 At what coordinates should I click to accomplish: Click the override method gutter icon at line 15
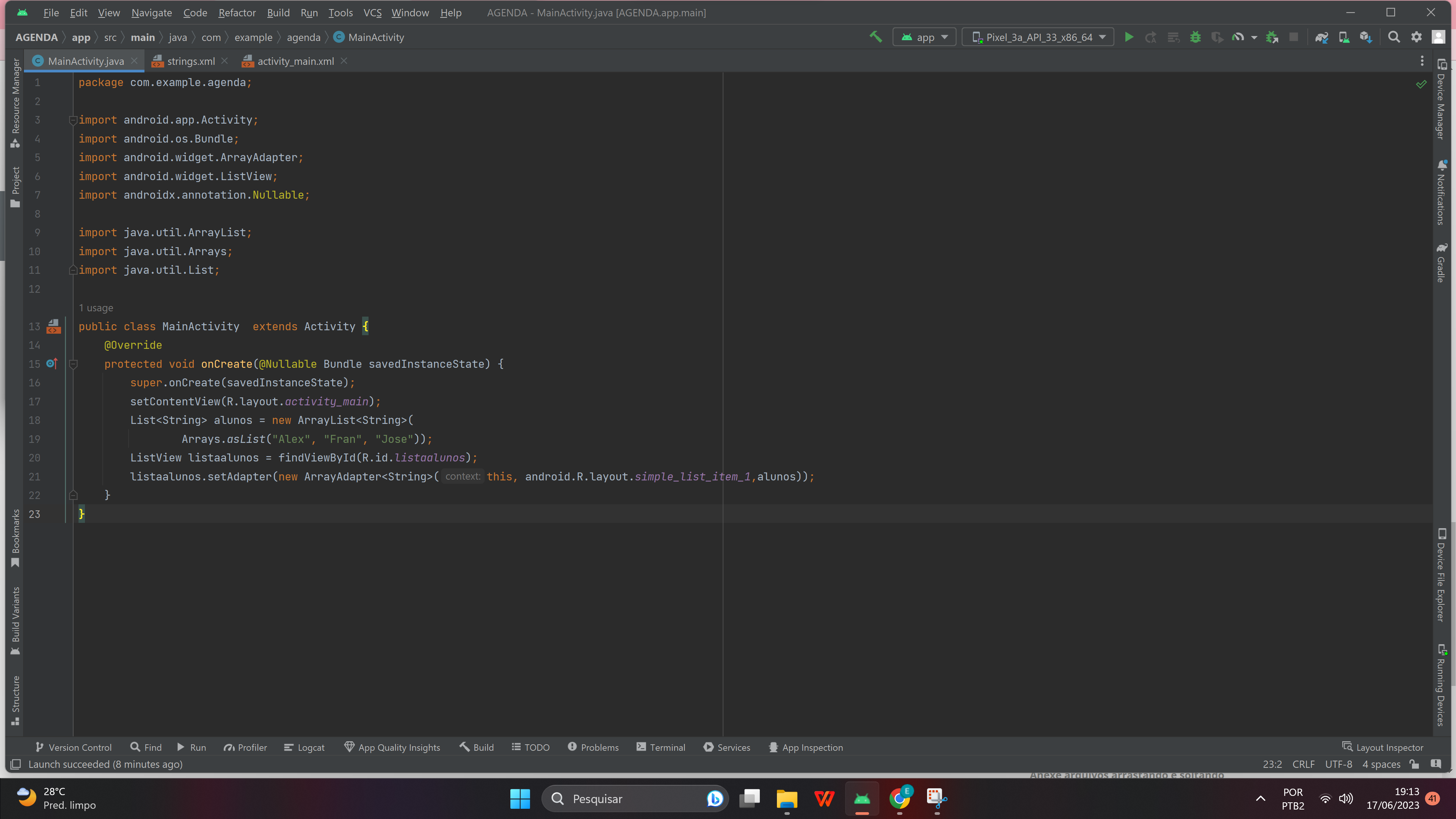tap(52, 364)
